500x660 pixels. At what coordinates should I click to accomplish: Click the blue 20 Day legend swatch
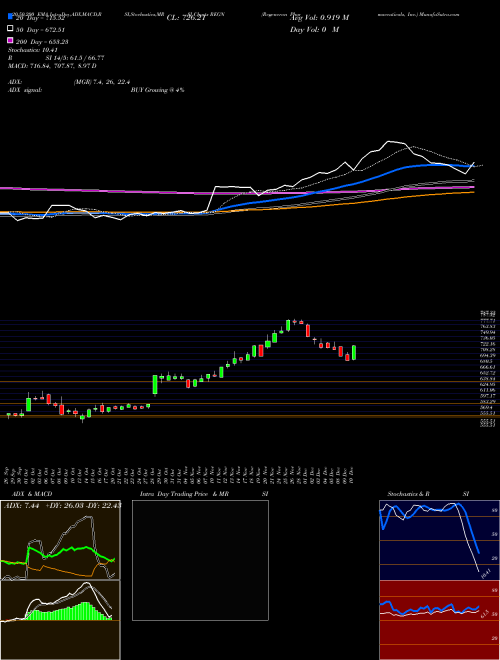[x=10, y=17]
